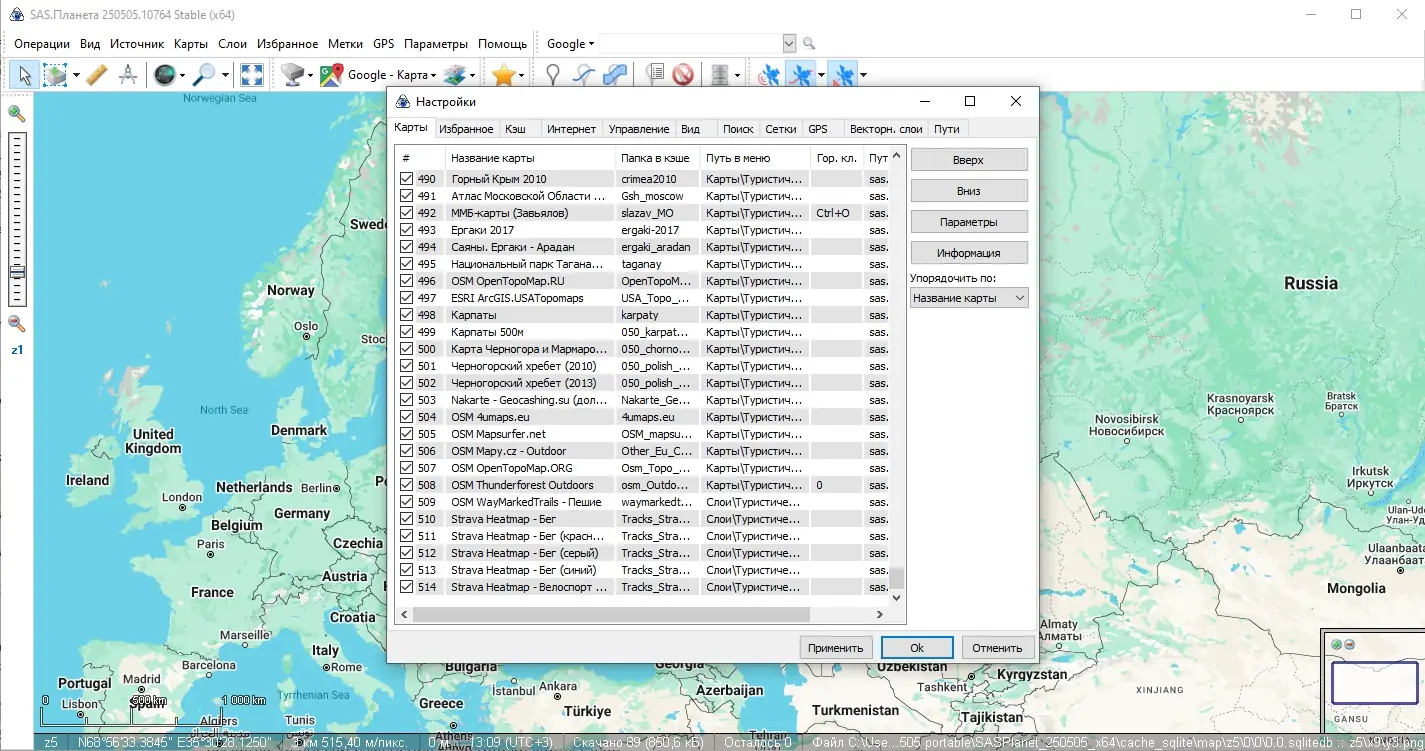Click the add polygon tool icon
The height and width of the screenshot is (751, 1425).
[x=616, y=75]
